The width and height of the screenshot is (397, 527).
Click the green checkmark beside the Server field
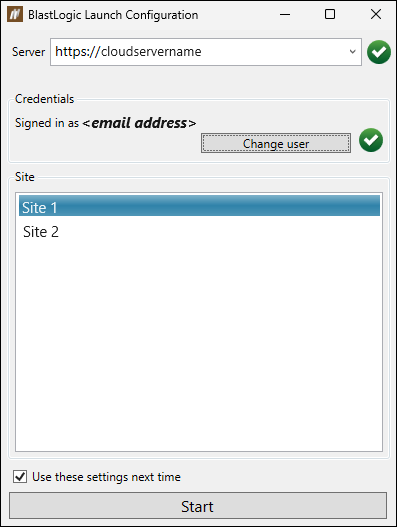379,52
